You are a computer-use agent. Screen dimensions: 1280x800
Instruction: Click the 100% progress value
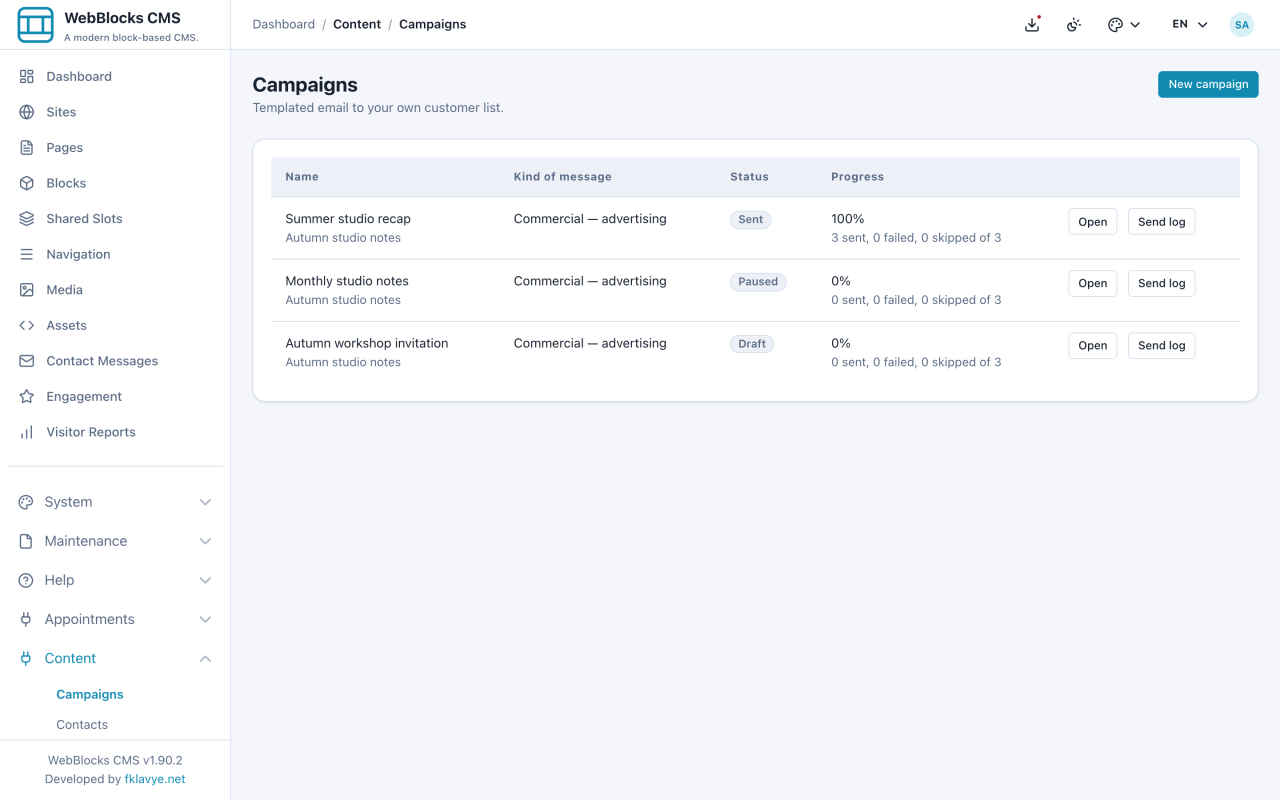[x=847, y=218]
